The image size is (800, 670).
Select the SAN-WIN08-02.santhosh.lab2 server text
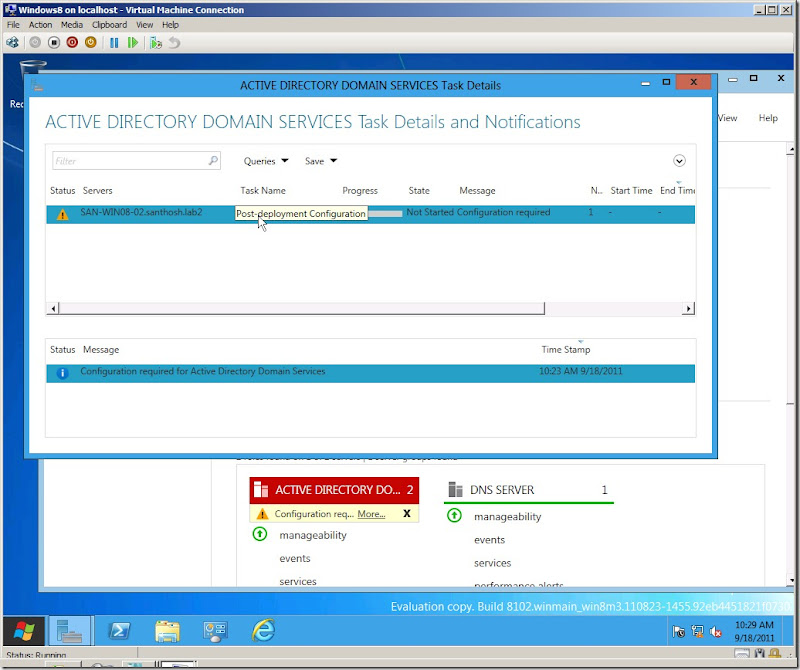coord(141,212)
